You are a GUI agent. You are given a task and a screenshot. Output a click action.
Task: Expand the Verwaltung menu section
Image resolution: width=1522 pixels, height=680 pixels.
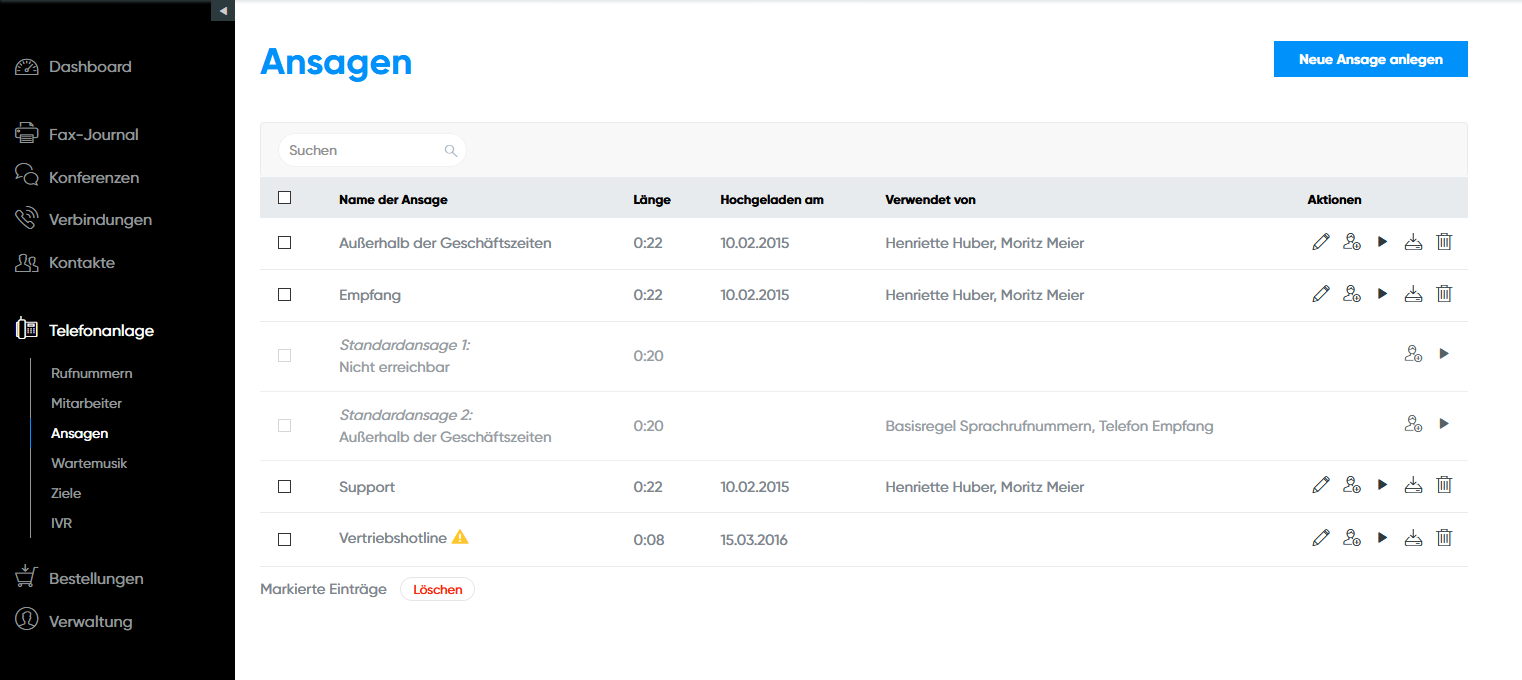pos(90,621)
